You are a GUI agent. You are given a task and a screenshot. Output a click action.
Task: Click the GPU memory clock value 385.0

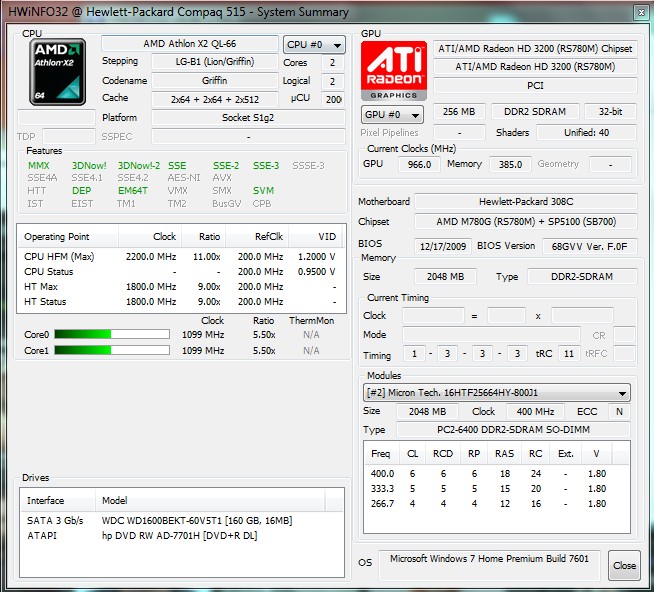click(511, 164)
